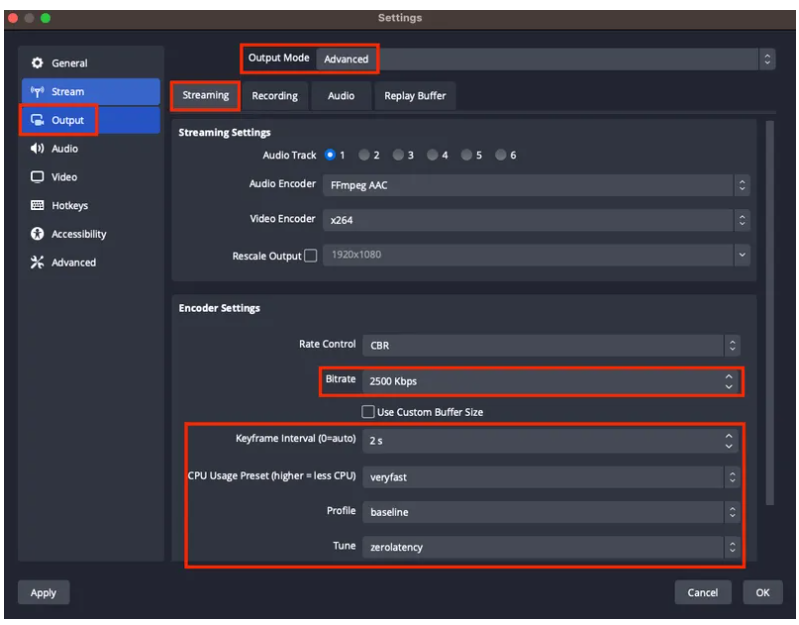Open CPU Usage Preset veryfast dropdown
The image size is (799, 625).
point(551,477)
